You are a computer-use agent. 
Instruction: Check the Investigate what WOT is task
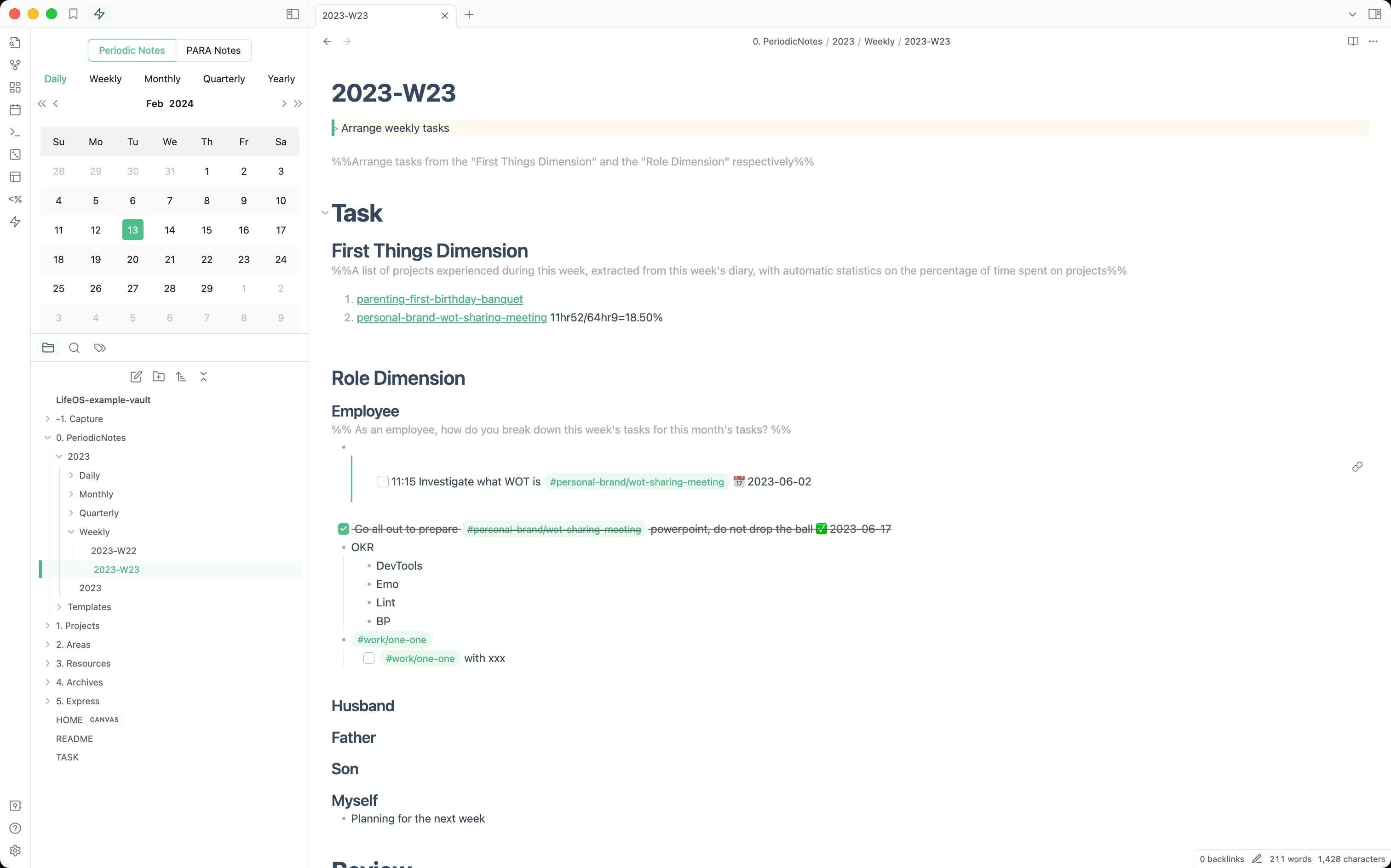pos(383,482)
